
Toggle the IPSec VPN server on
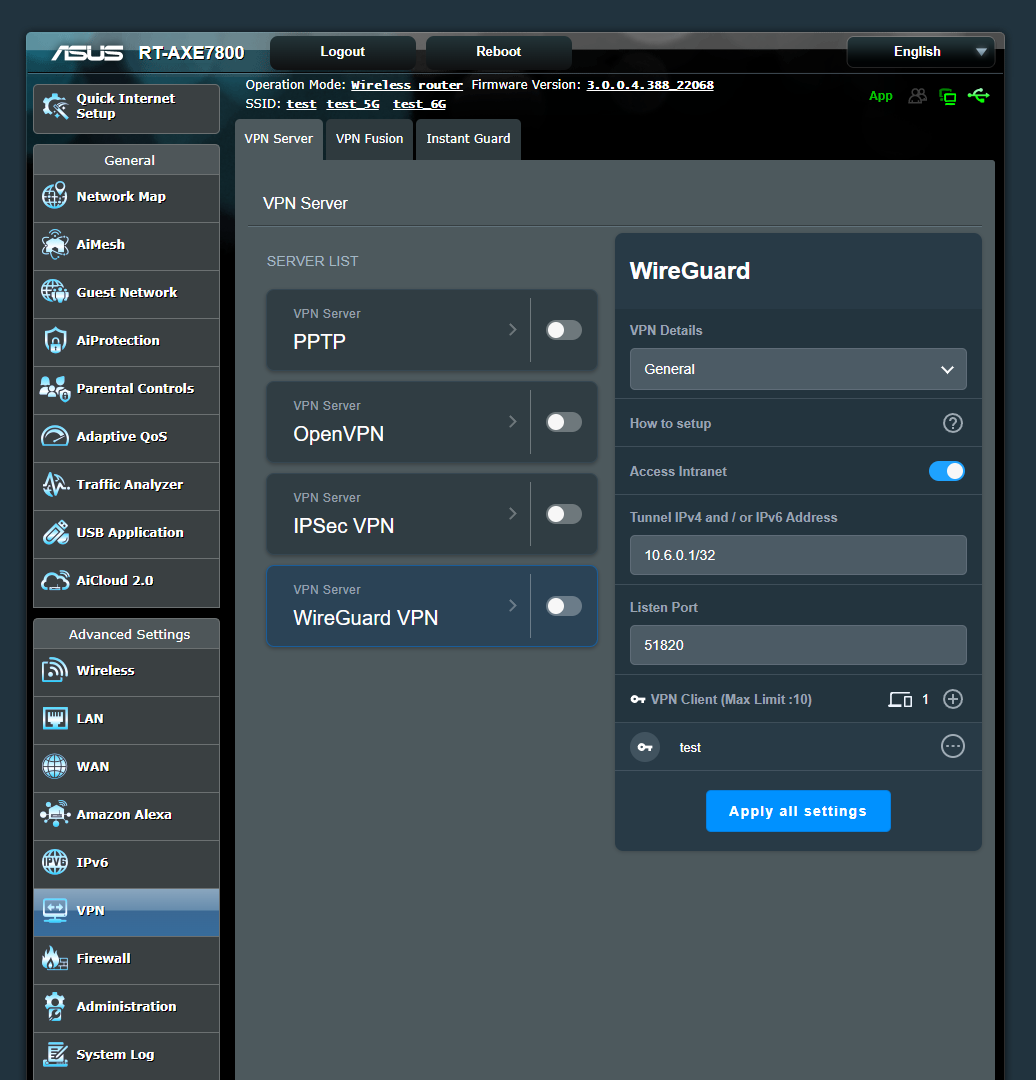click(563, 514)
